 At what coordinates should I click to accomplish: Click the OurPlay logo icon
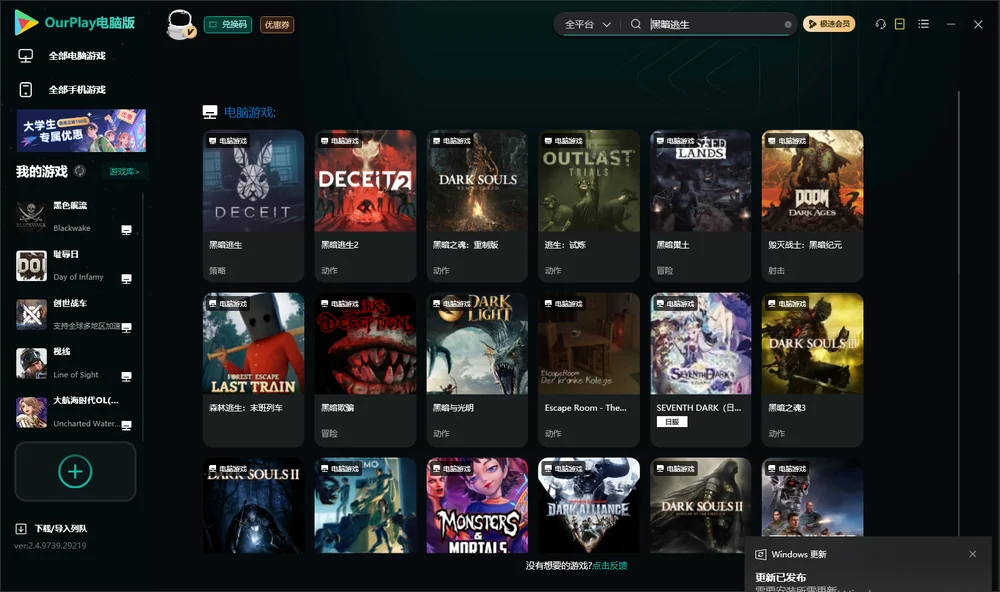point(26,23)
